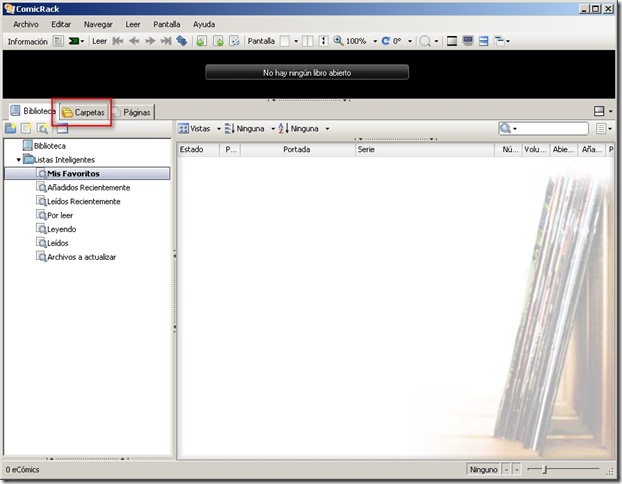Toggle the fullscreen icon in toolbar

coord(452,41)
